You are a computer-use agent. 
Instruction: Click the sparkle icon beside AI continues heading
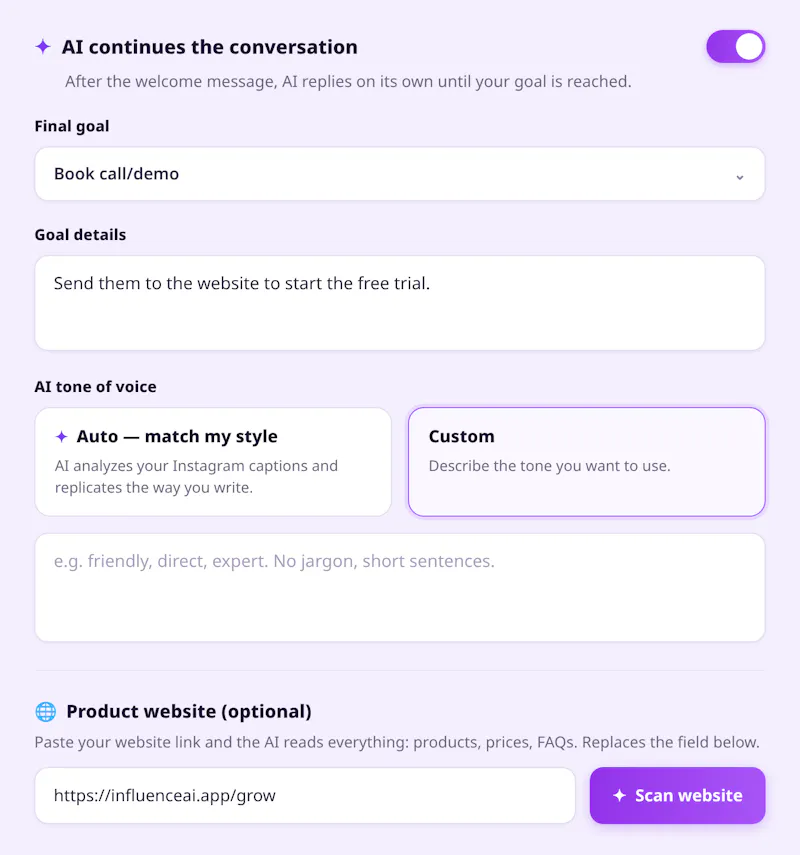click(x=43, y=47)
